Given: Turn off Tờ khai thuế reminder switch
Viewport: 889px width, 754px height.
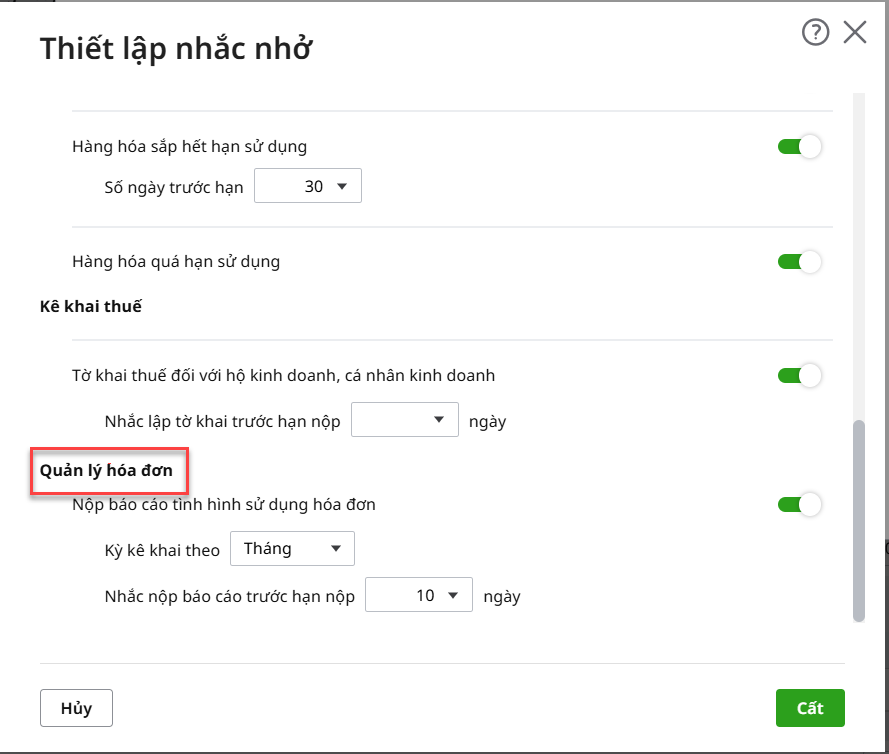Looking at the screenshot, I should (799, 376).
